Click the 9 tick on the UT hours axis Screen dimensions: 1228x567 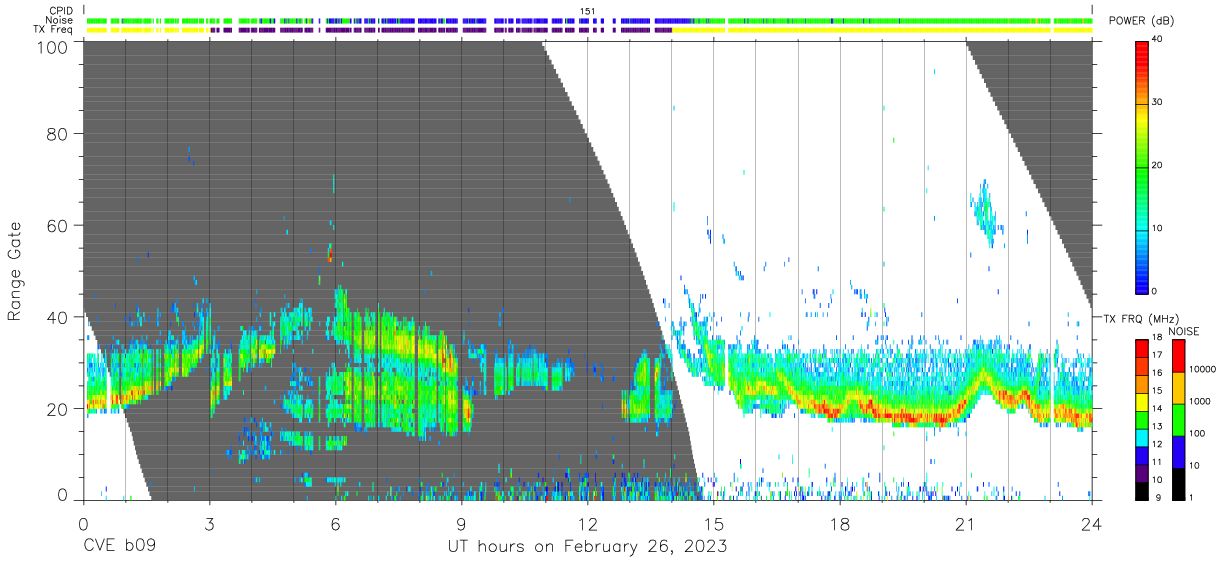pos(461,523)
